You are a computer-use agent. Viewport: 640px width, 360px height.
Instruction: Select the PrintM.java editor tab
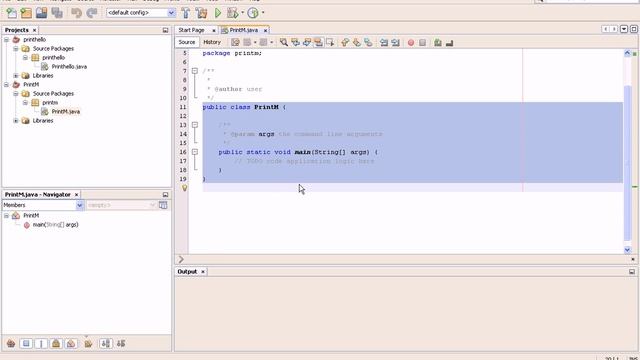click(x=244, y=30)
